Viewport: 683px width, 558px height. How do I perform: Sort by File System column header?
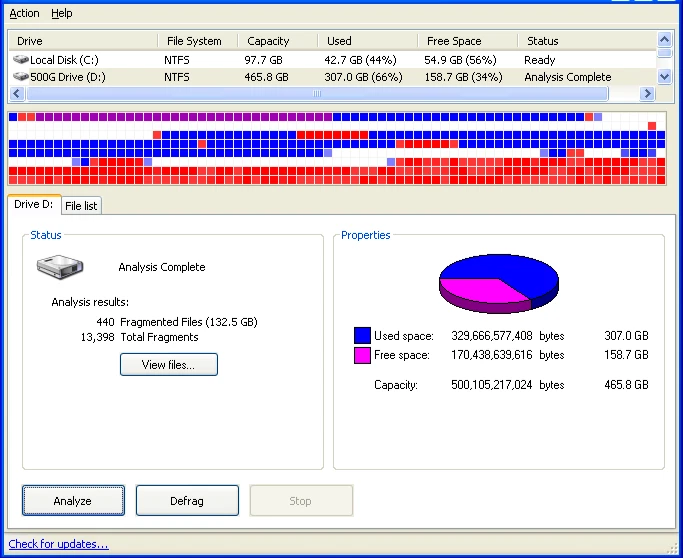[x=197, y=41]
